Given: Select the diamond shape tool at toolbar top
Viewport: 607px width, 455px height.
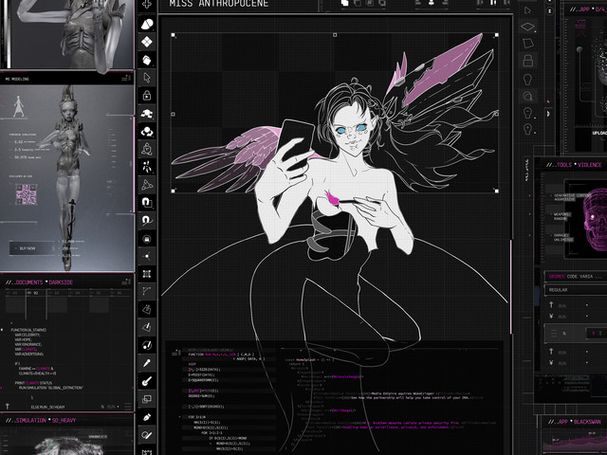Looking at the screenshot, I should (x=147, y=42).
